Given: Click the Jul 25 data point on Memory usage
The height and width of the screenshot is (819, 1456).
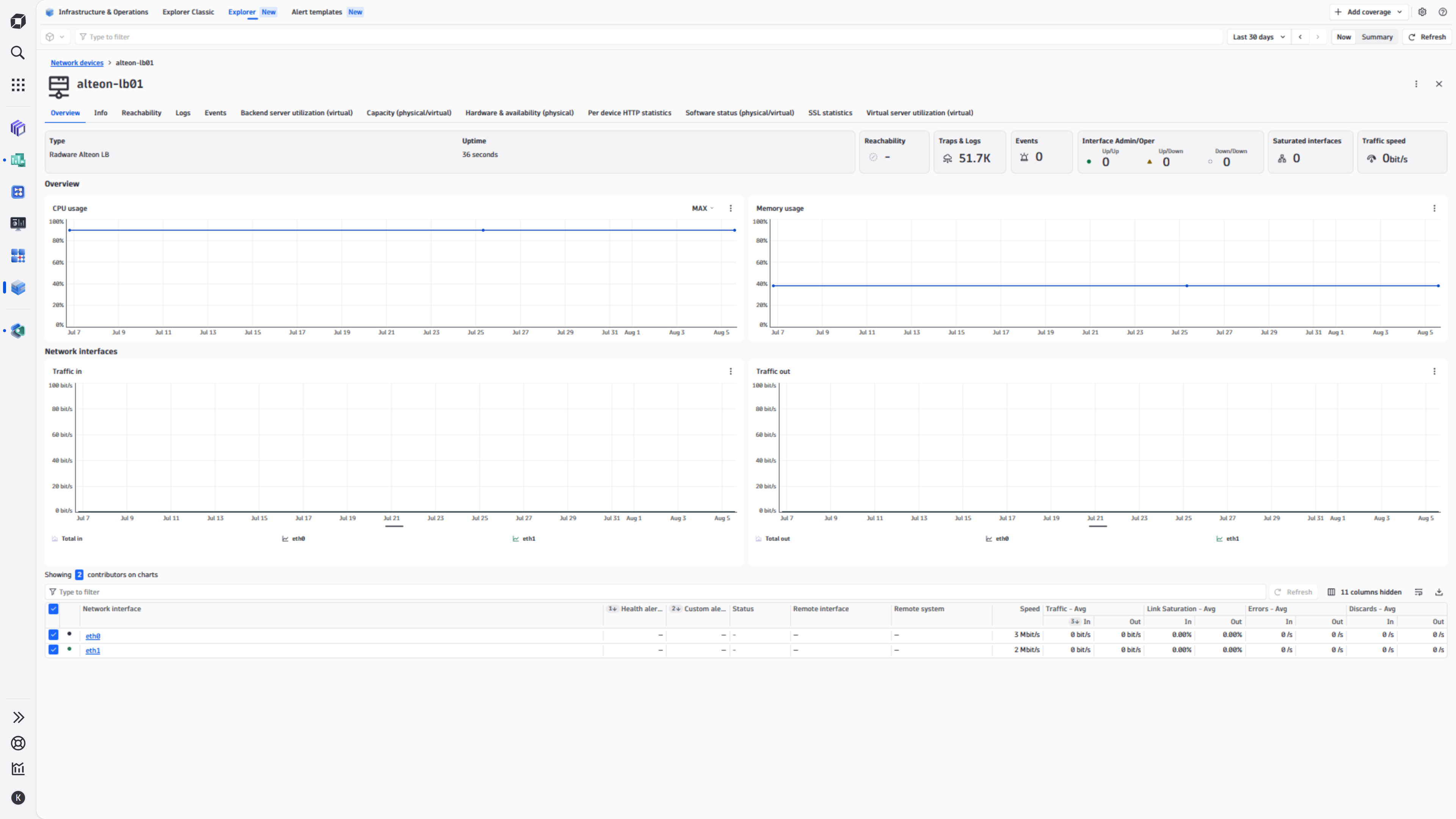Looking at the screenshot, I should point(1186,286).
